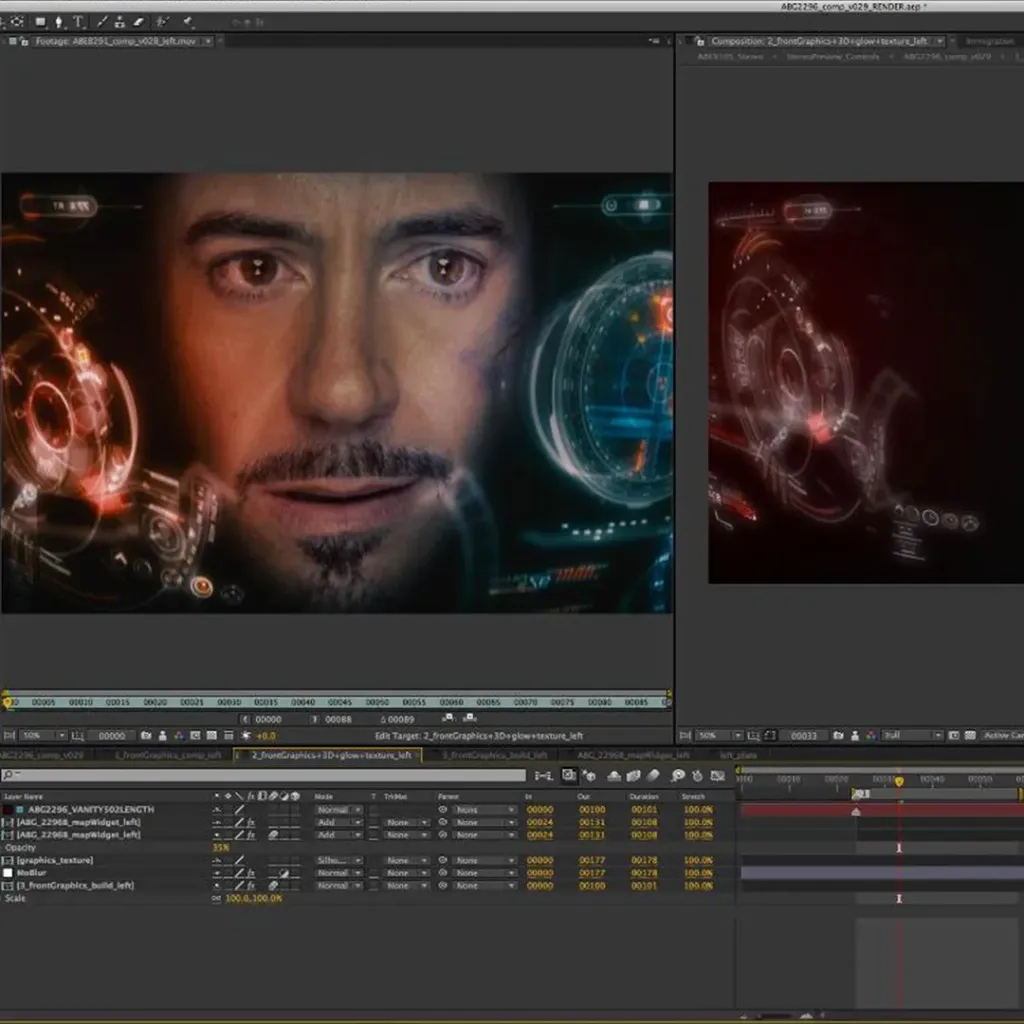Open the Graph Editor in timeline

(x=718, y=776)
